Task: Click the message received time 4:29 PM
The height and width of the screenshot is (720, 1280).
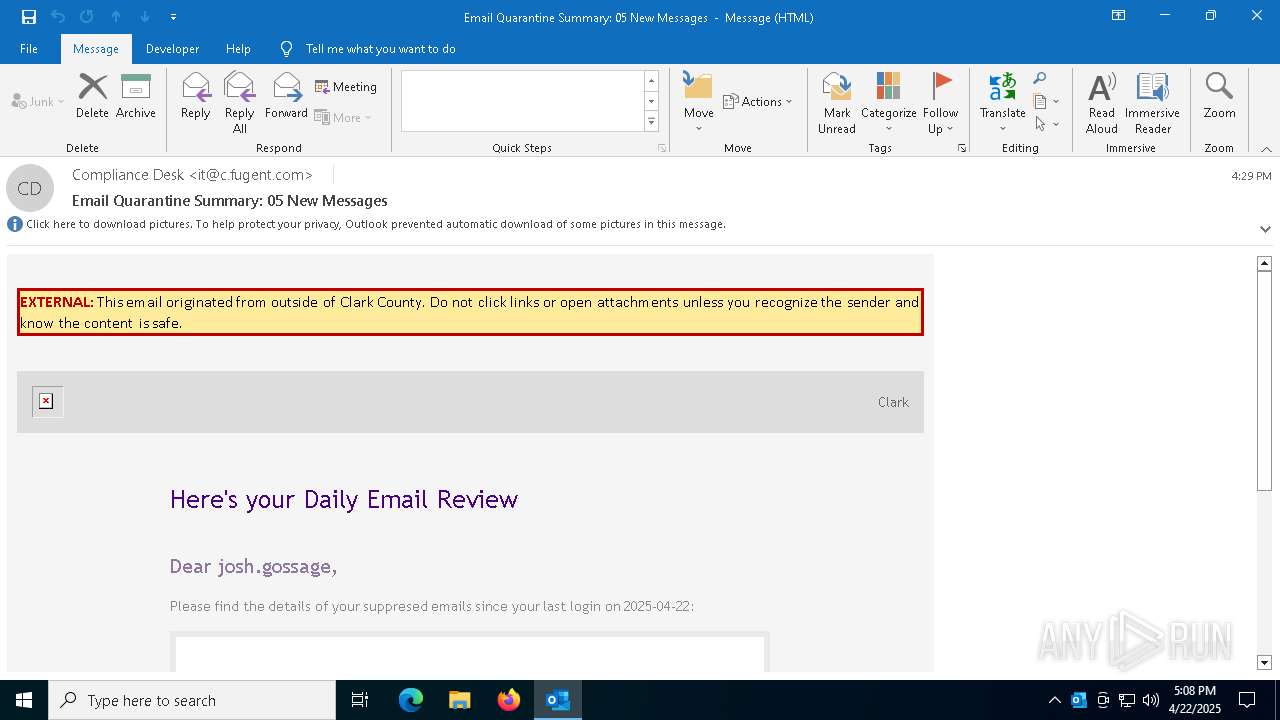Action: point(1251,176)
